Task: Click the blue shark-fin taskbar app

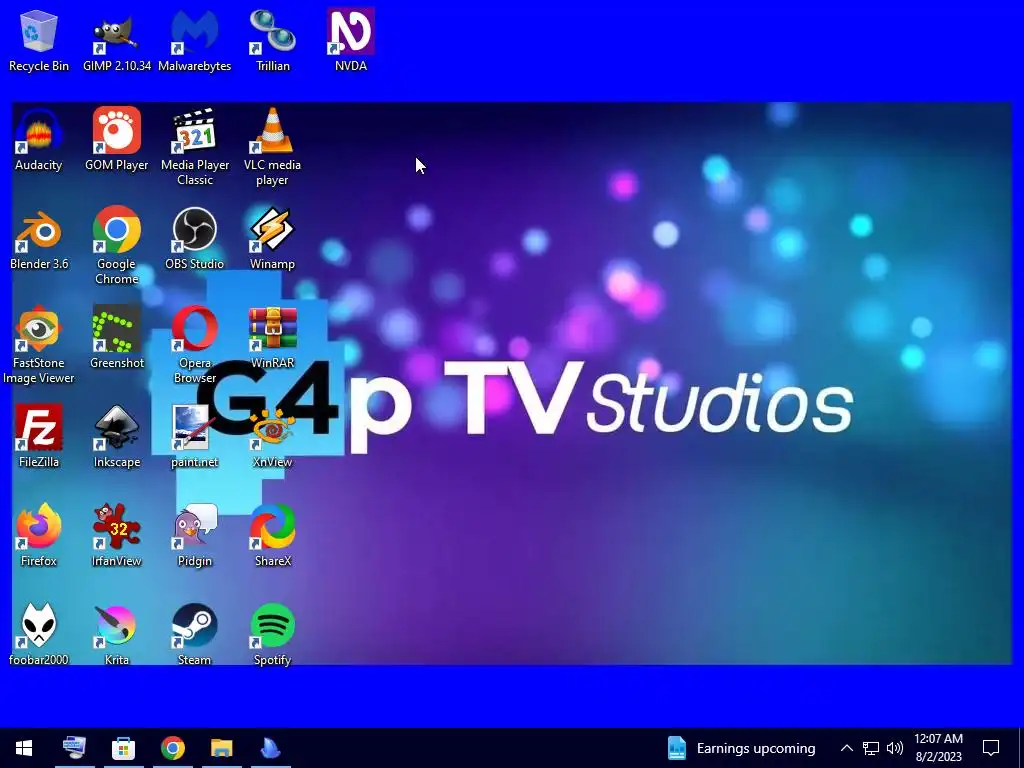Action: click(x=270, y=748)
